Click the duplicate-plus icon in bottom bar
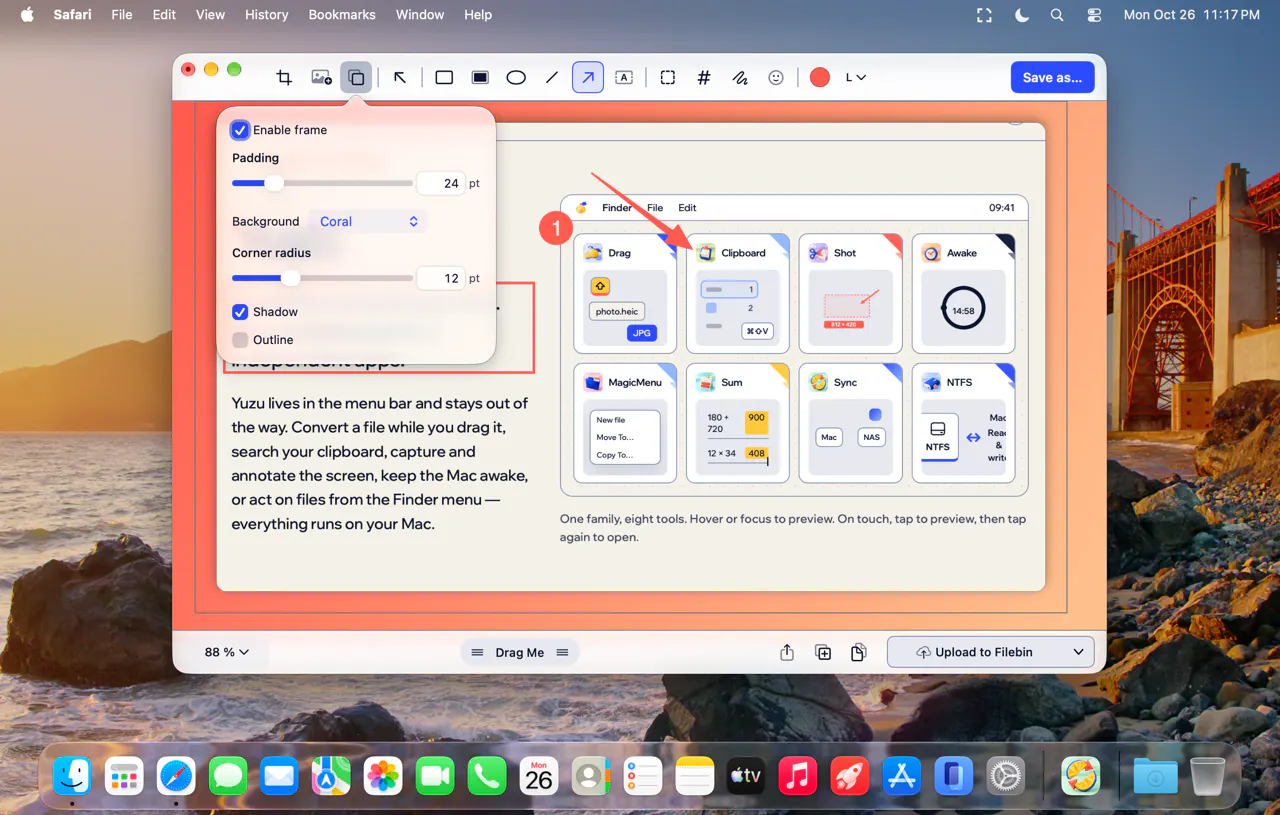1280x815 pixels. [x=823, y=652]
